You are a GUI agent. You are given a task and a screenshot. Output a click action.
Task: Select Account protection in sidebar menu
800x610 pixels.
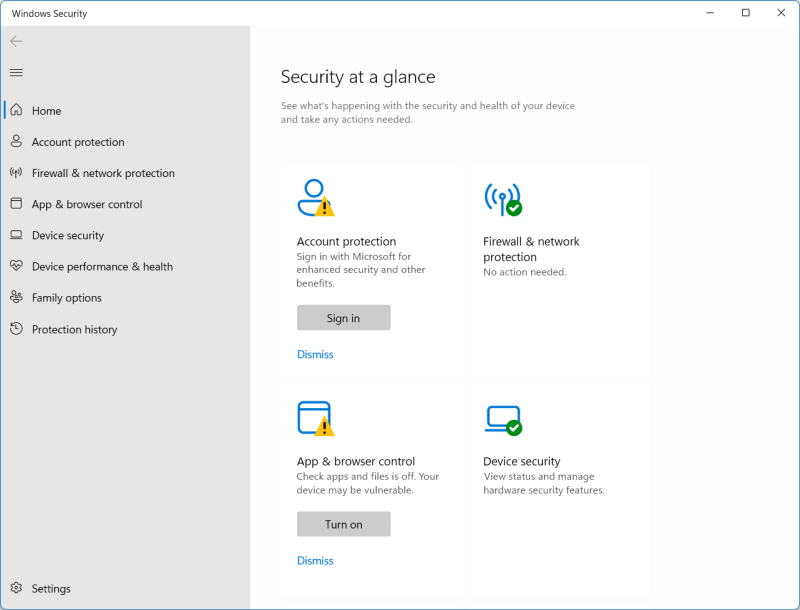[78, 142]
